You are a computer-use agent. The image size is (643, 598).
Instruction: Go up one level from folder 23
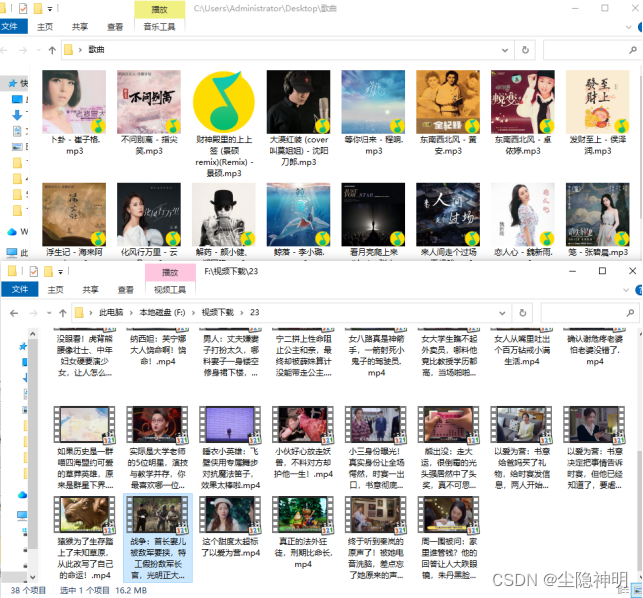[x=63, y=313]
